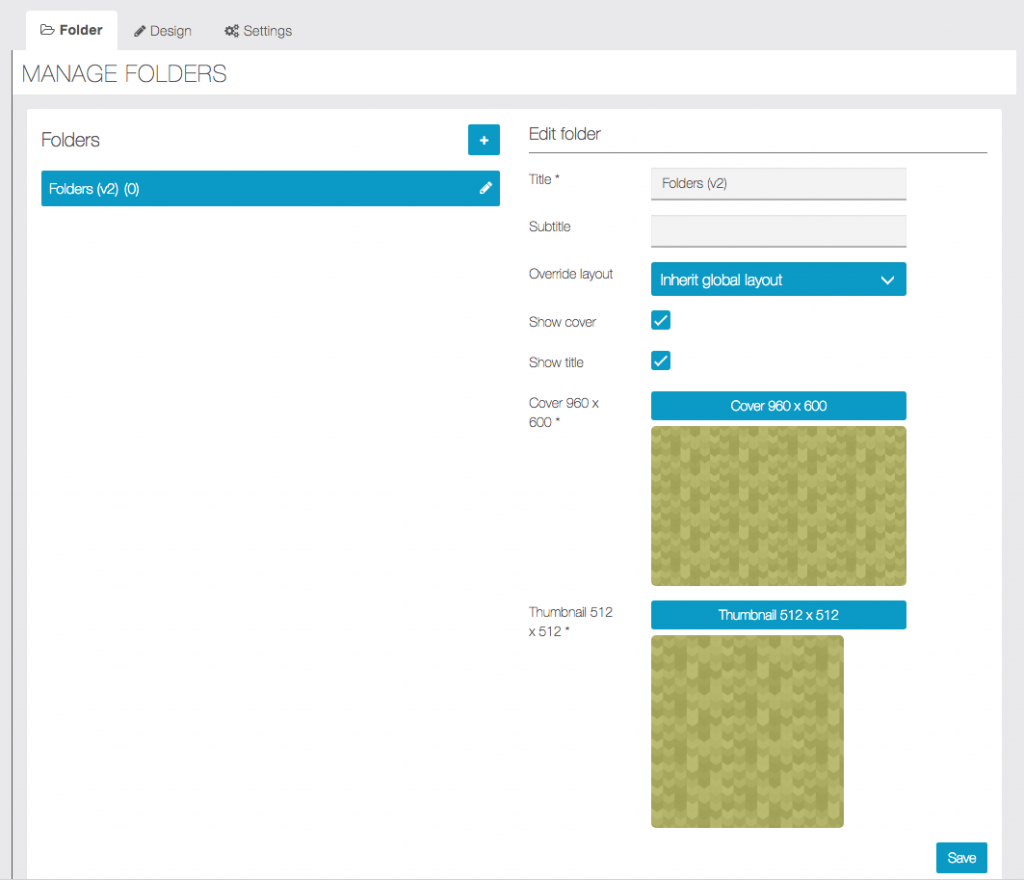This screenshot has height=880, width=1024.
Task: Focus the Title input field
Action: [778, 184]
